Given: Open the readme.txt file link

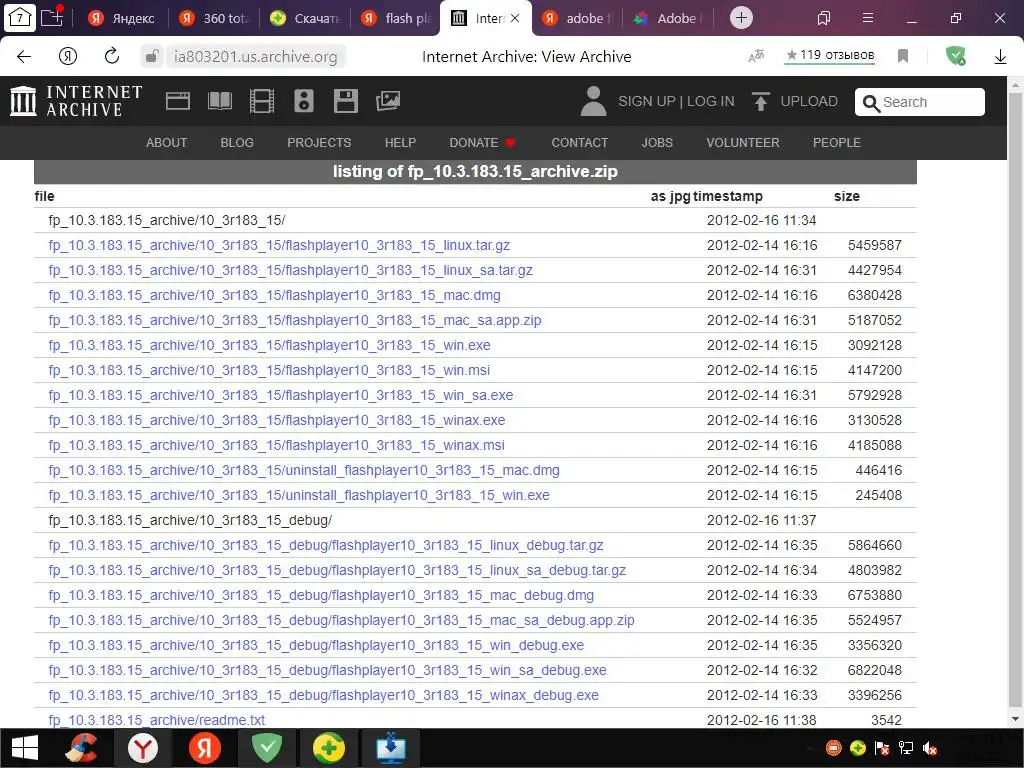Looking at the screenshot, I should (157, 720).
